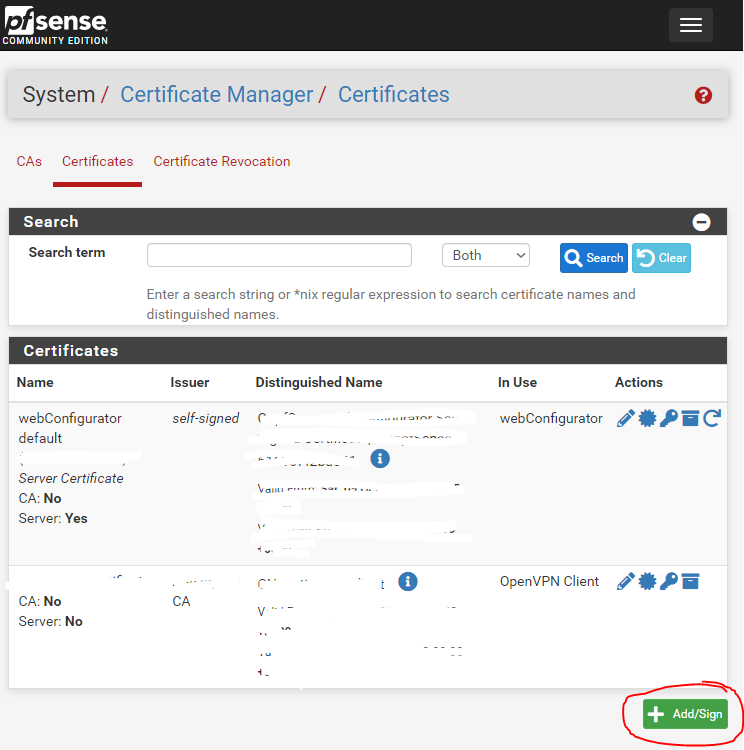This screenshot has height=750, width=744.
Task: Edit the webConfigurator certificate with the pencil icon
Action: pyautogui.click(x=625, y=418)
